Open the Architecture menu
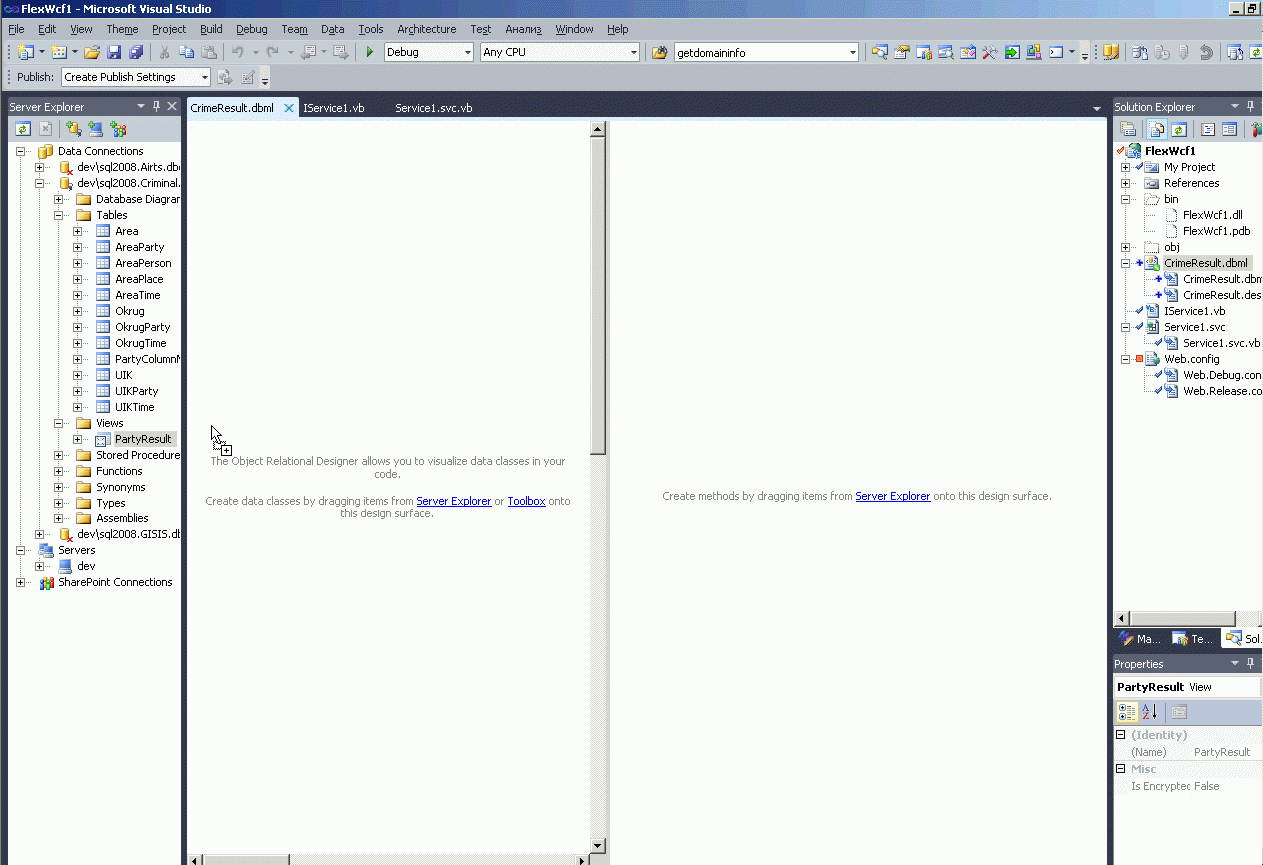 426,29
